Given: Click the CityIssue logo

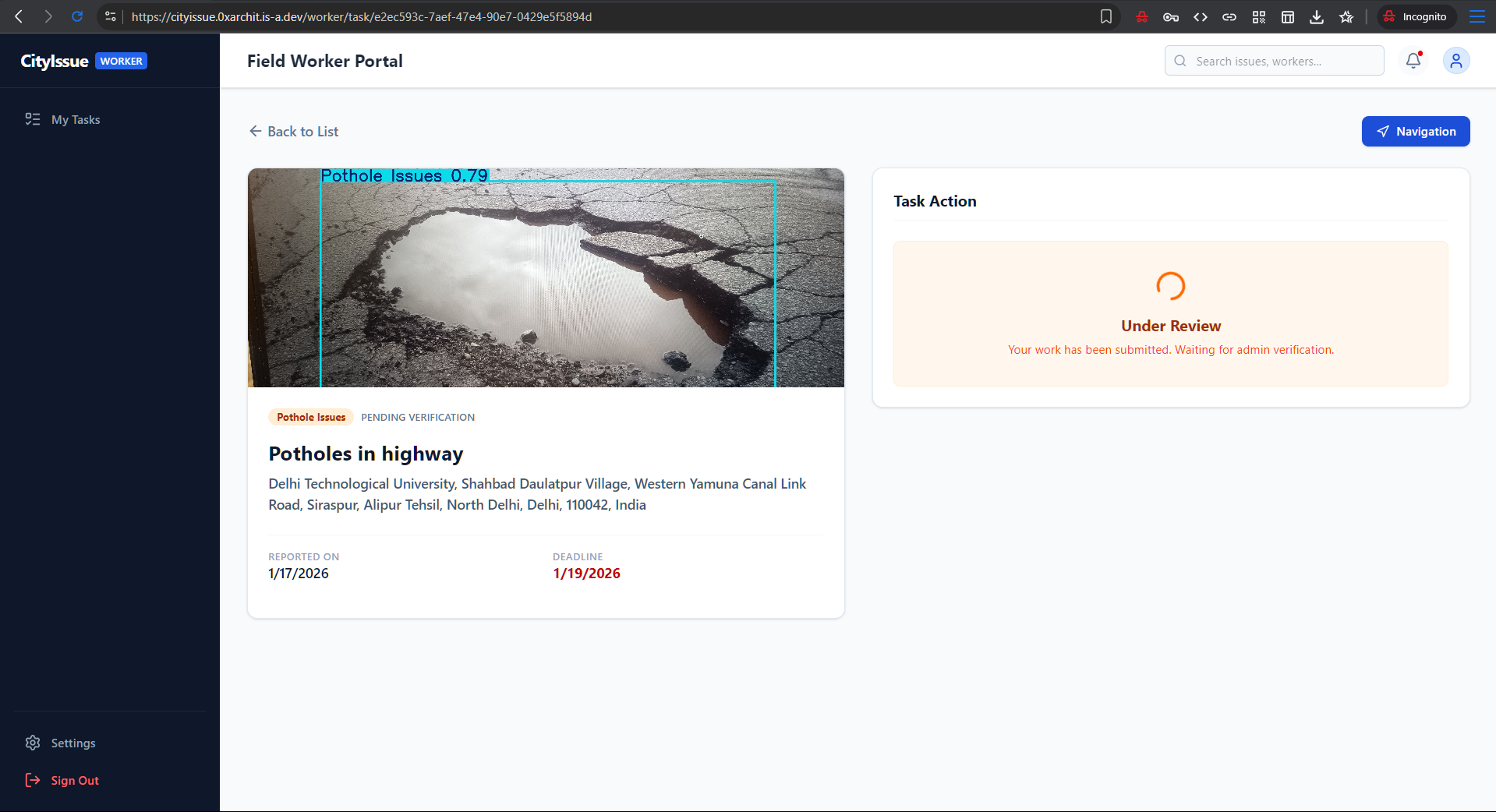Looking at the screenshot, I should tap(55, 61).
